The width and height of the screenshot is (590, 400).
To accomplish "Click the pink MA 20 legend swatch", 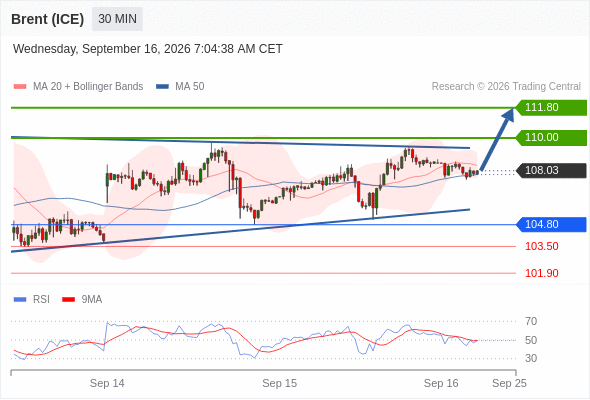I will point(20,87).
